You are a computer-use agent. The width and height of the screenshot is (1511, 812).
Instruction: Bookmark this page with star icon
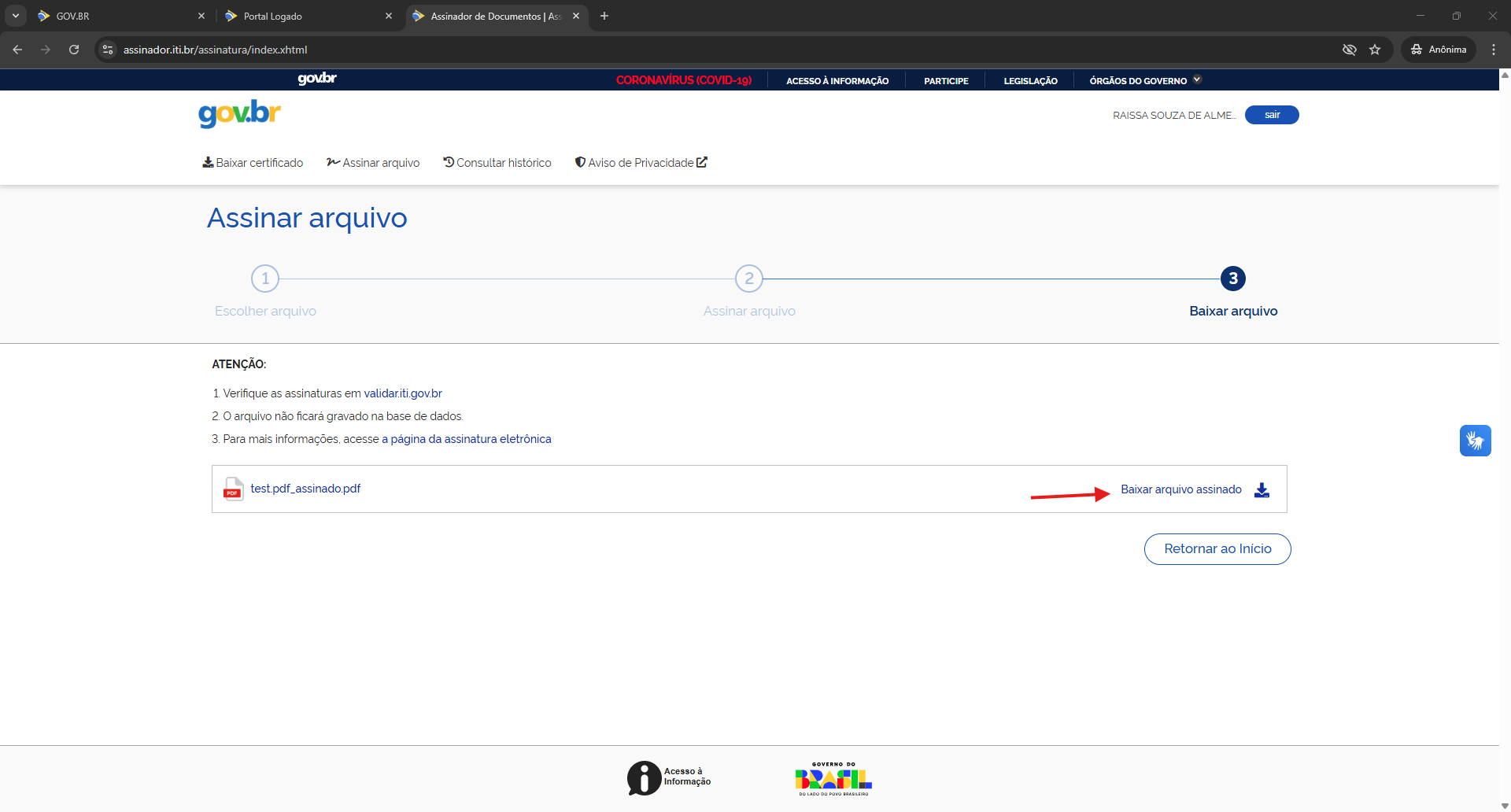click(x=1375, y=50)
